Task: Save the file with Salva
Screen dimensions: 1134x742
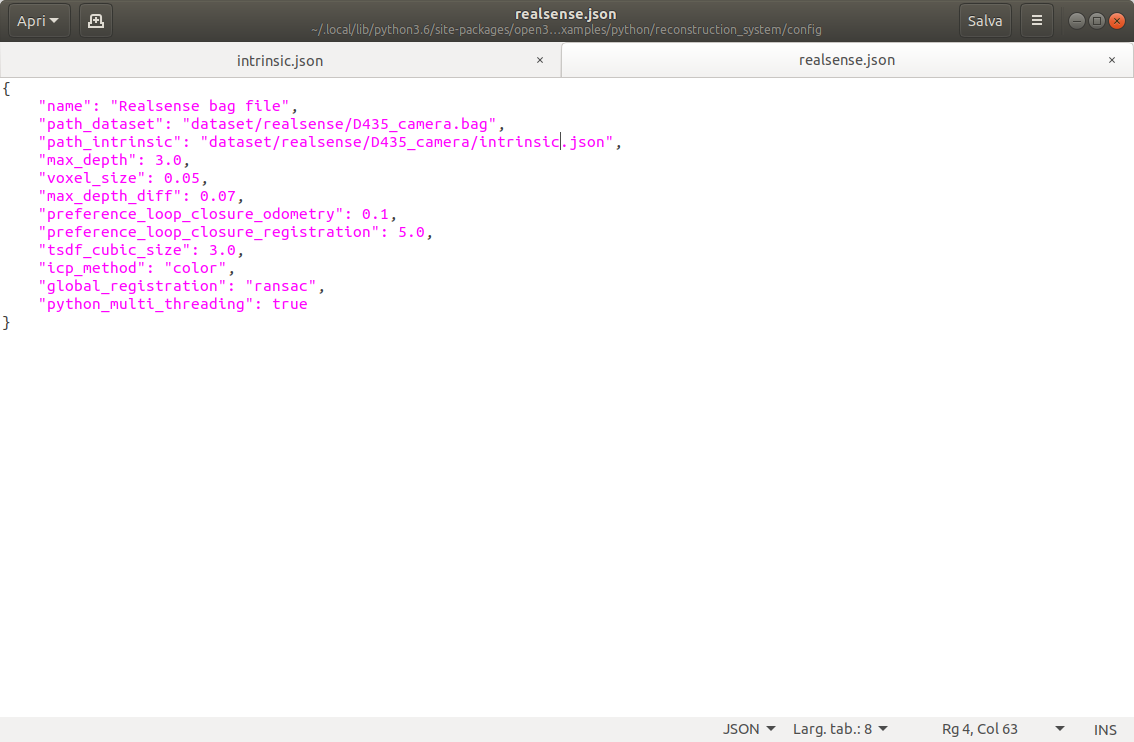Action: pyautogui.click(x=984, y=21)
